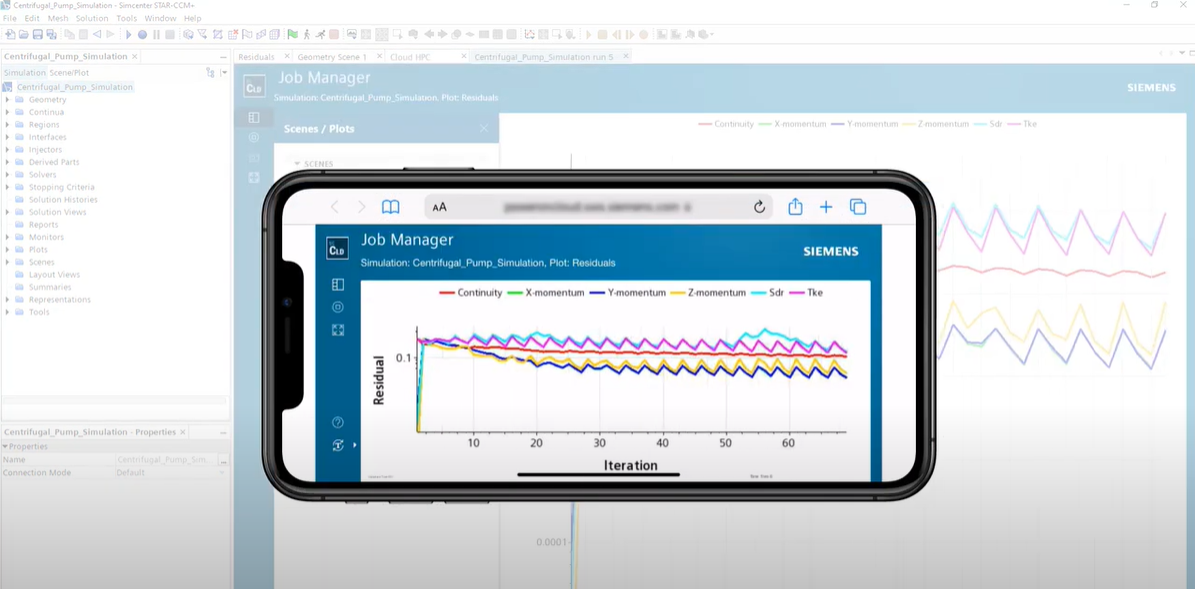Open the help question mark icon
The image size is (1195, 589).
click(x=338, y=422)
